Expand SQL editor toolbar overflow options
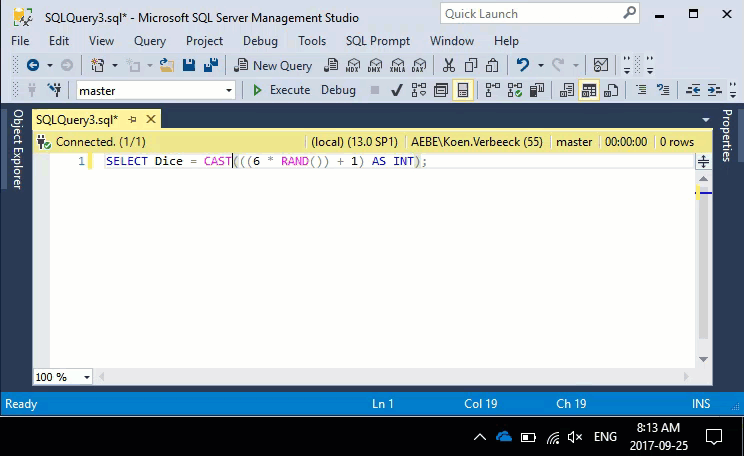The image size is (744, 456). coord(733,90)
